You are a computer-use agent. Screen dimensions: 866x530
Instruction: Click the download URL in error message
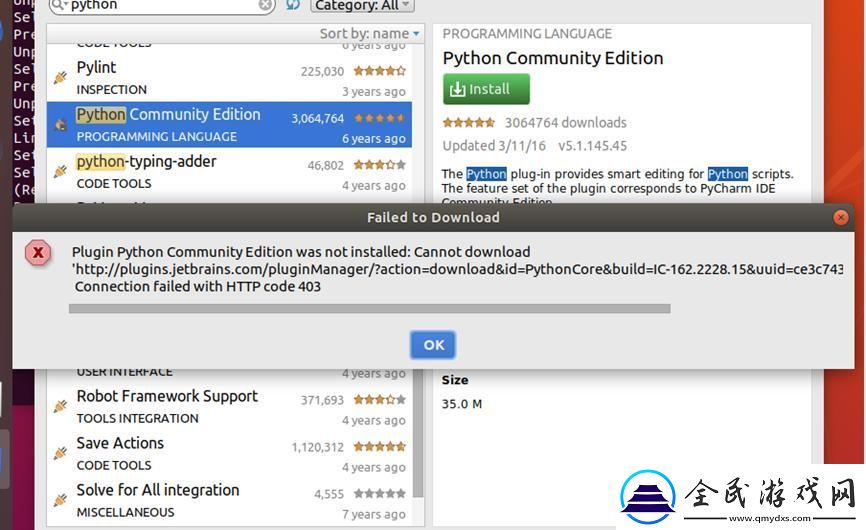click(458, 269)
